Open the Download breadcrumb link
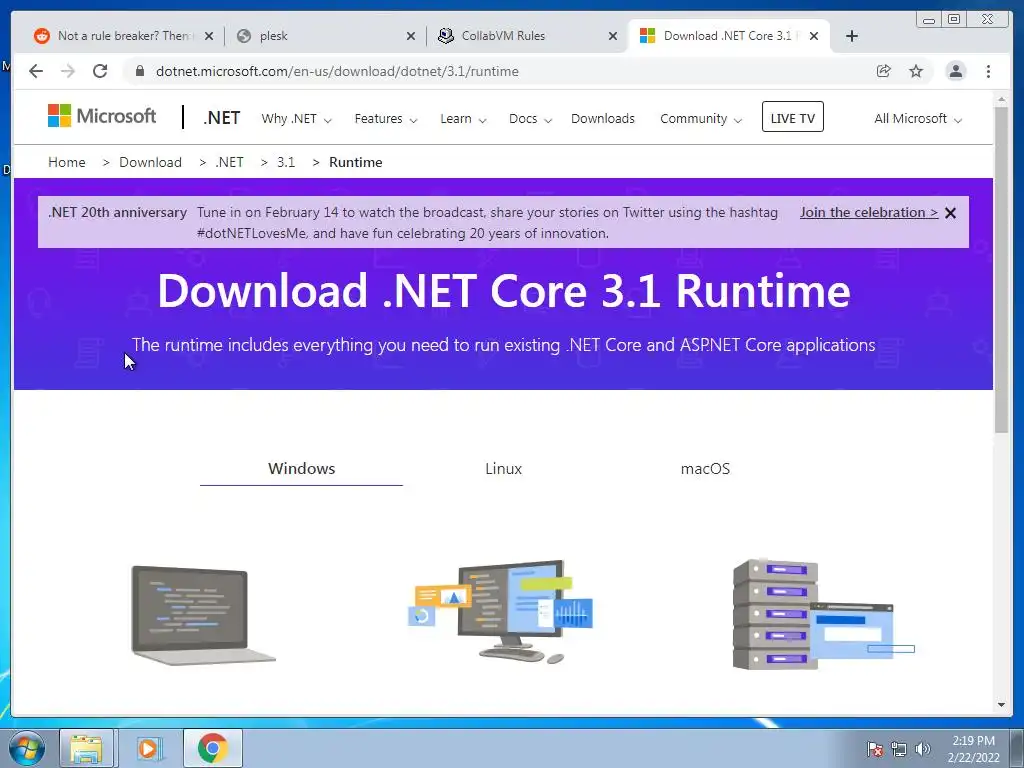This screenshot has height=768, width=1024. (x=150, y=163)
